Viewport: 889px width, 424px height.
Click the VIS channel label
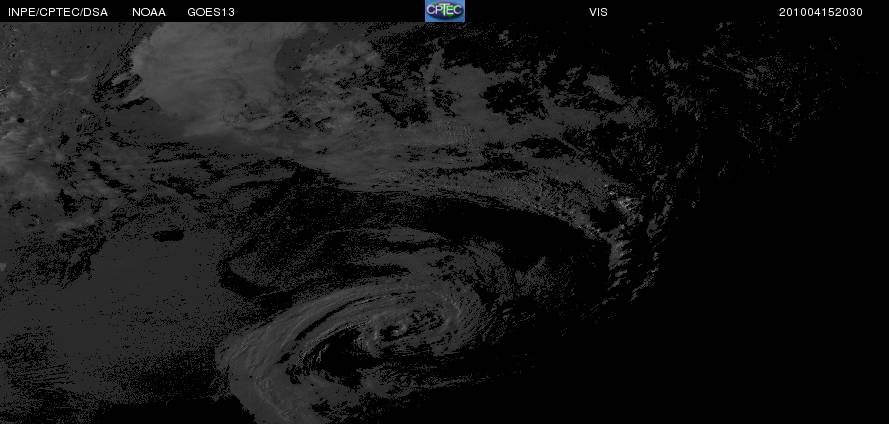pyautogui.click(x=598, y=12)
